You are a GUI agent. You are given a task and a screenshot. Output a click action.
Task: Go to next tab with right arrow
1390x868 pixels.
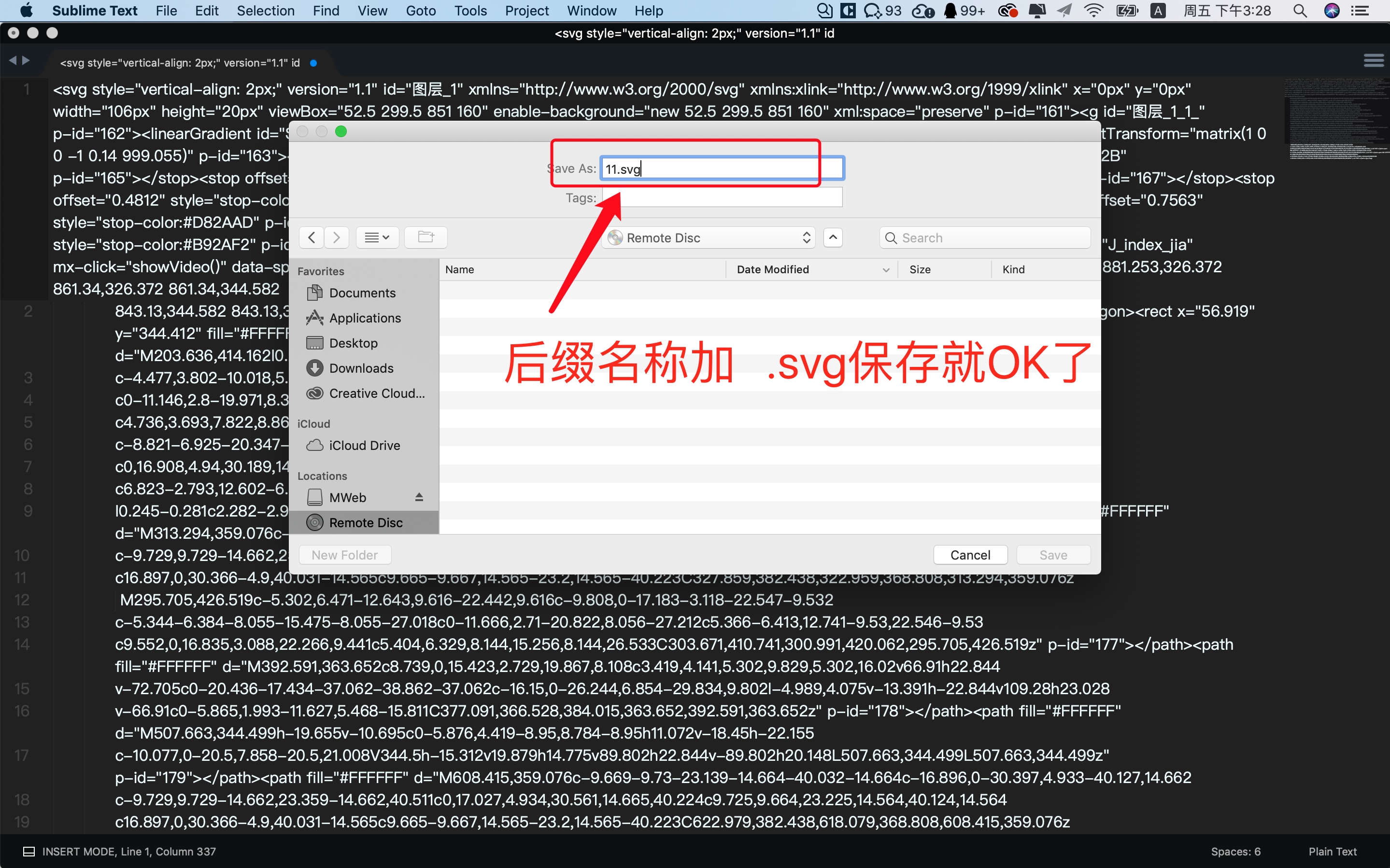26,60
